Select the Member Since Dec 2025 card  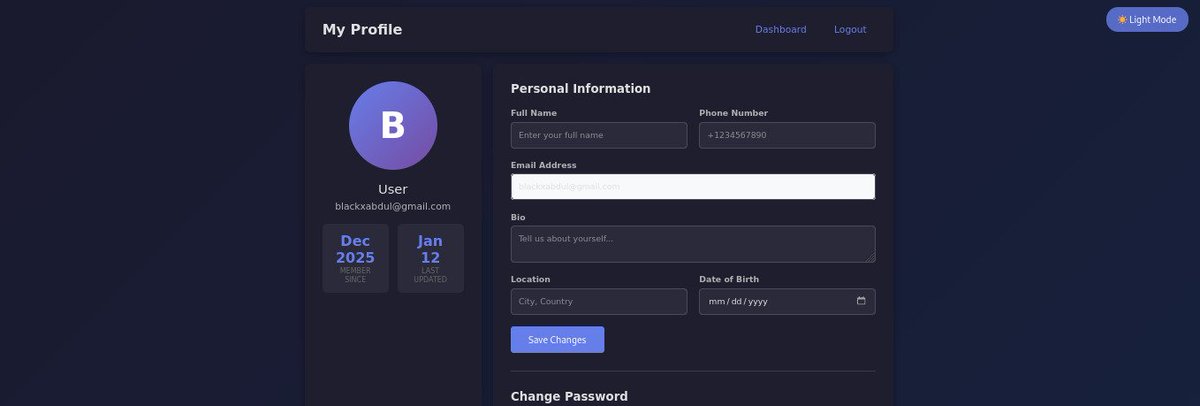click(356, 259)
